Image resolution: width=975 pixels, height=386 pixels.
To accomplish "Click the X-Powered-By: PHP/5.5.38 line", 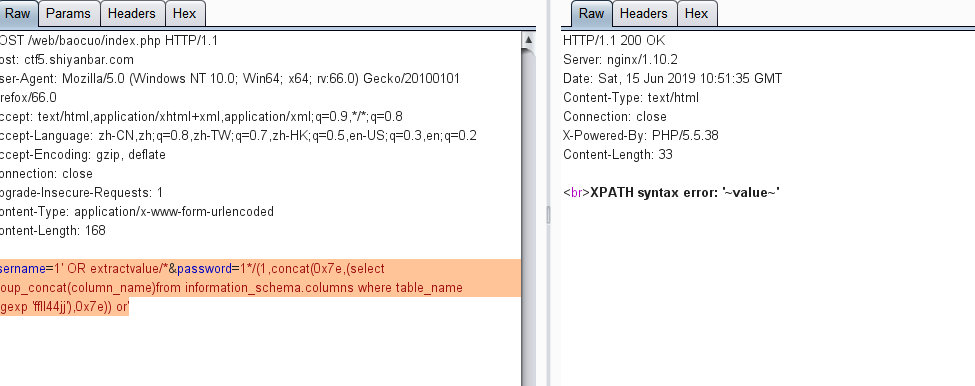I will pos(640,136).
